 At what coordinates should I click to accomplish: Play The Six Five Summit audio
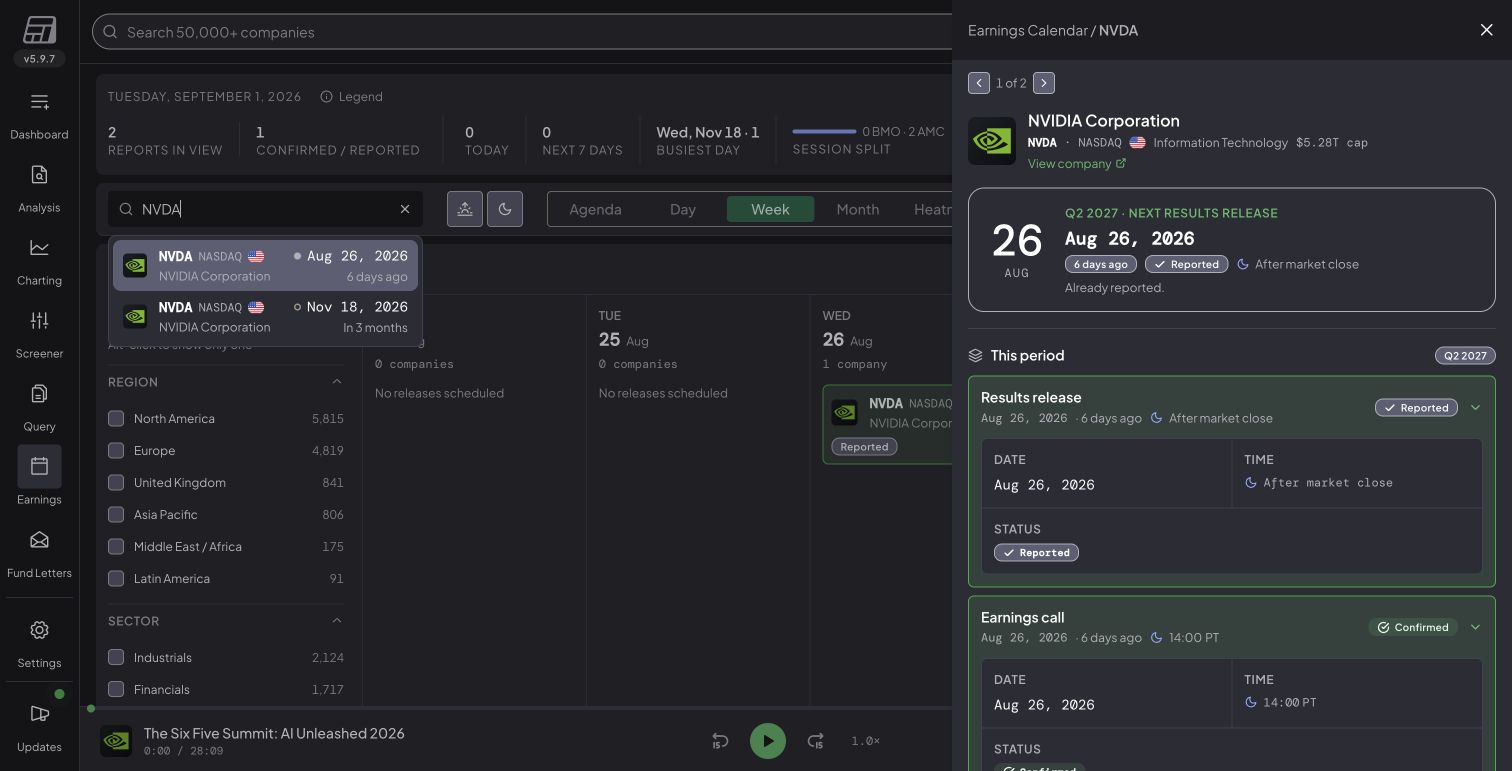pos(768,741)
